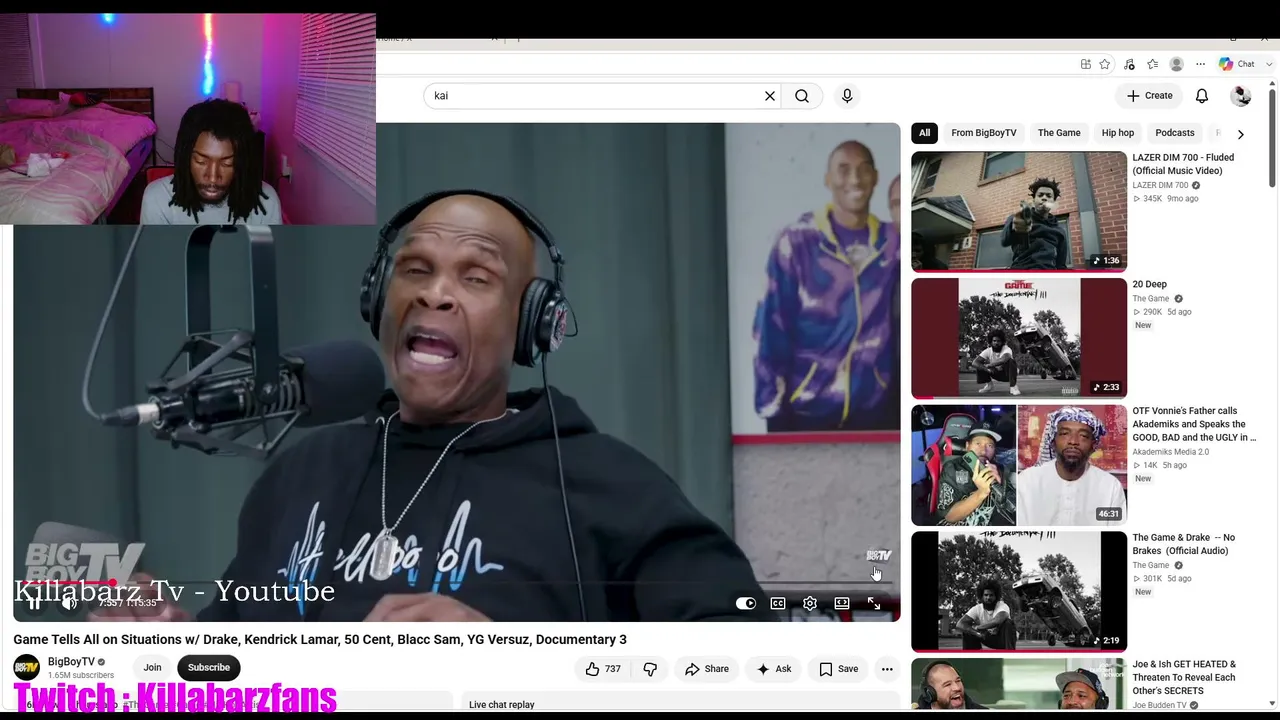Dislike this video

click(x=650, y=669)
